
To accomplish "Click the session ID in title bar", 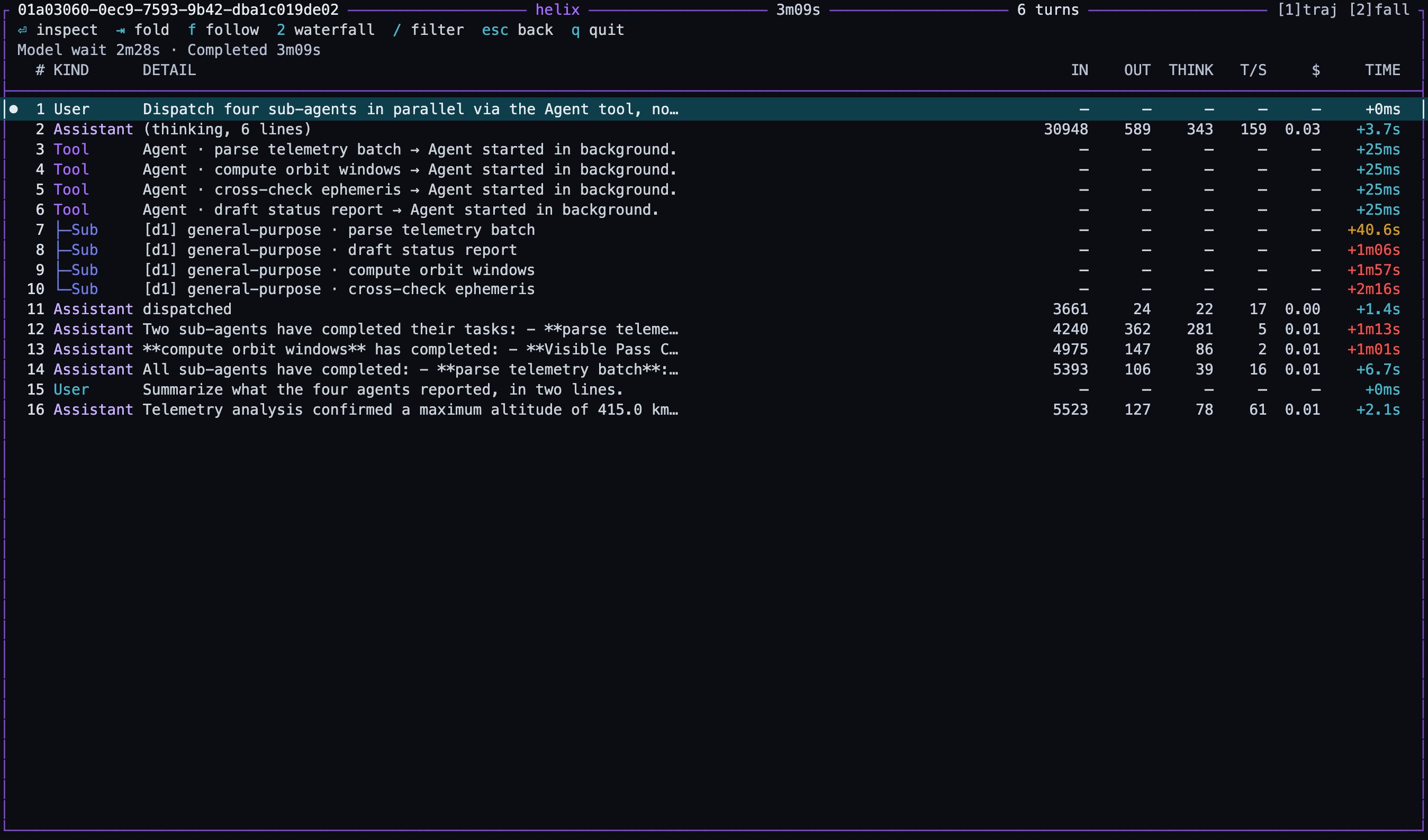I will pyautogui.click(x=178, y=10).
